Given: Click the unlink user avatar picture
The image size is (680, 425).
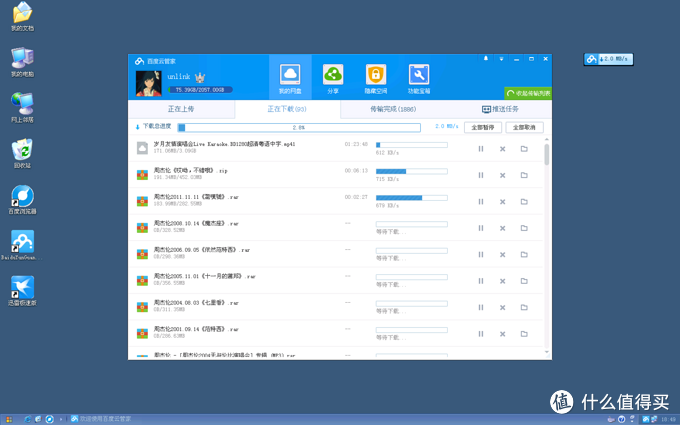Looking at the screenshot, I should click(148, 83).
